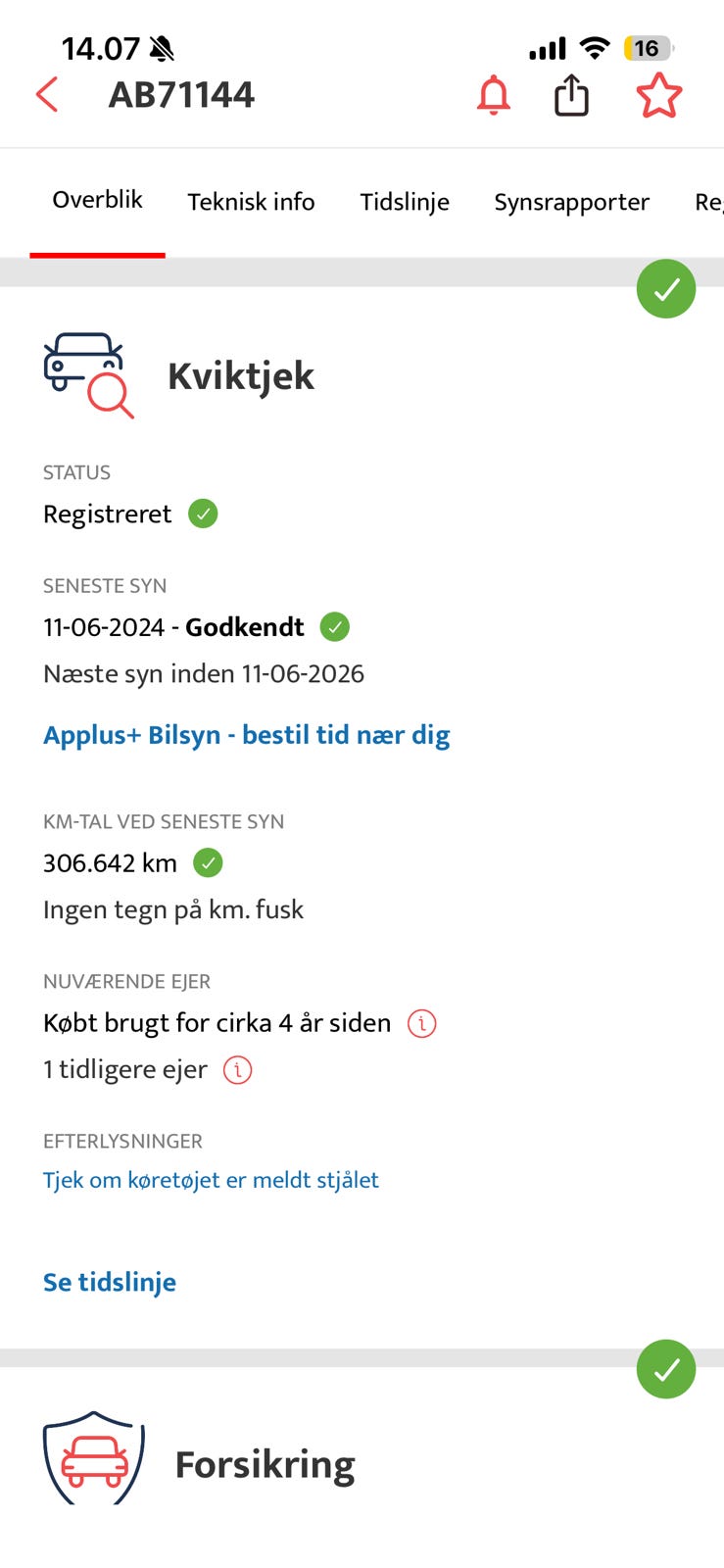Open the Se tidslinje link
724x1568 pixels.
click(x=110, y=1282)
